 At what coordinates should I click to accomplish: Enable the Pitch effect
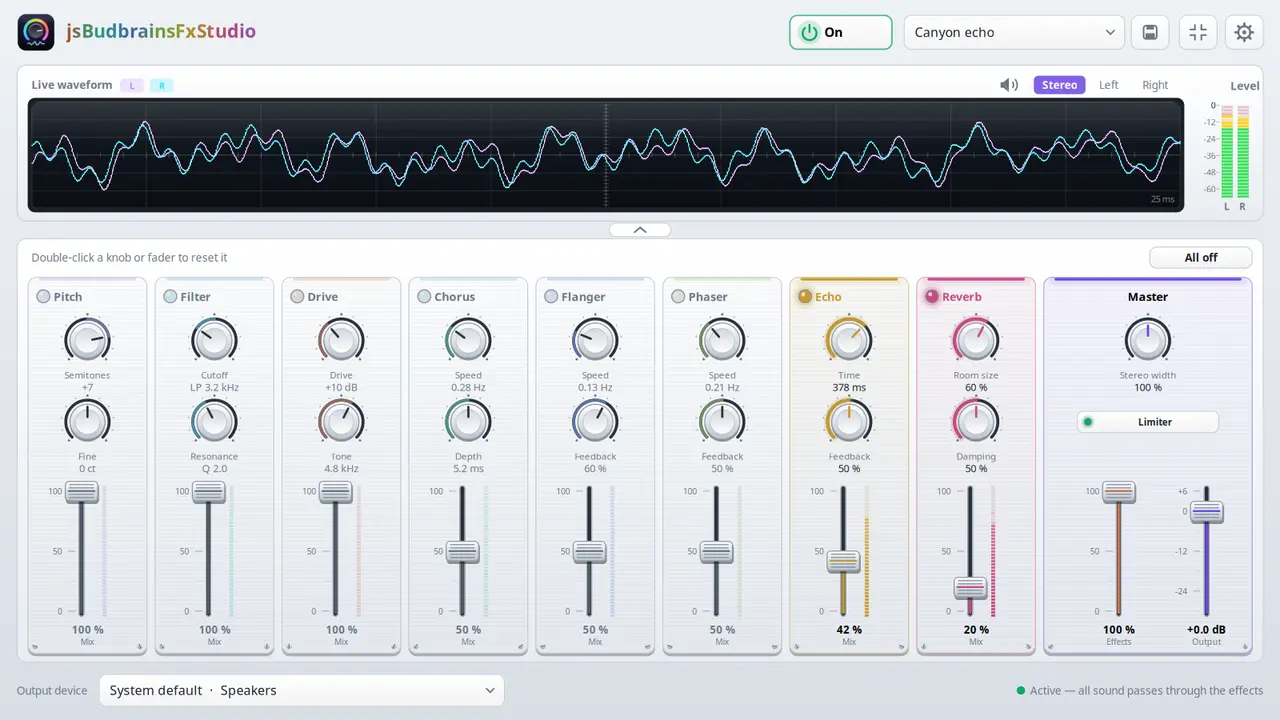[43, 296]
